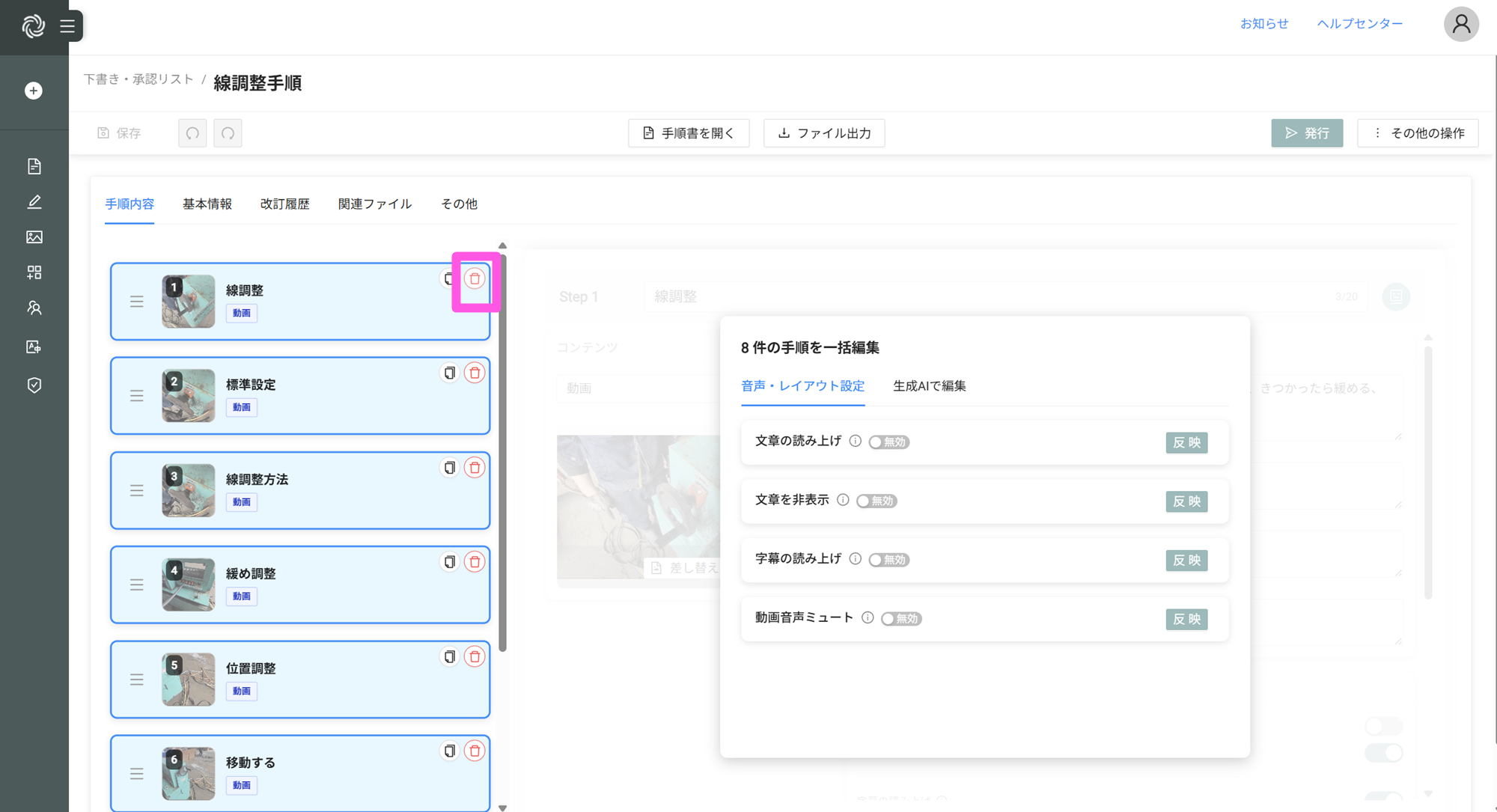This screenshot has width=1497, height=812.
Task: Duplicate step 2 標準設定 with copy icon
Action: coord(449,373)
